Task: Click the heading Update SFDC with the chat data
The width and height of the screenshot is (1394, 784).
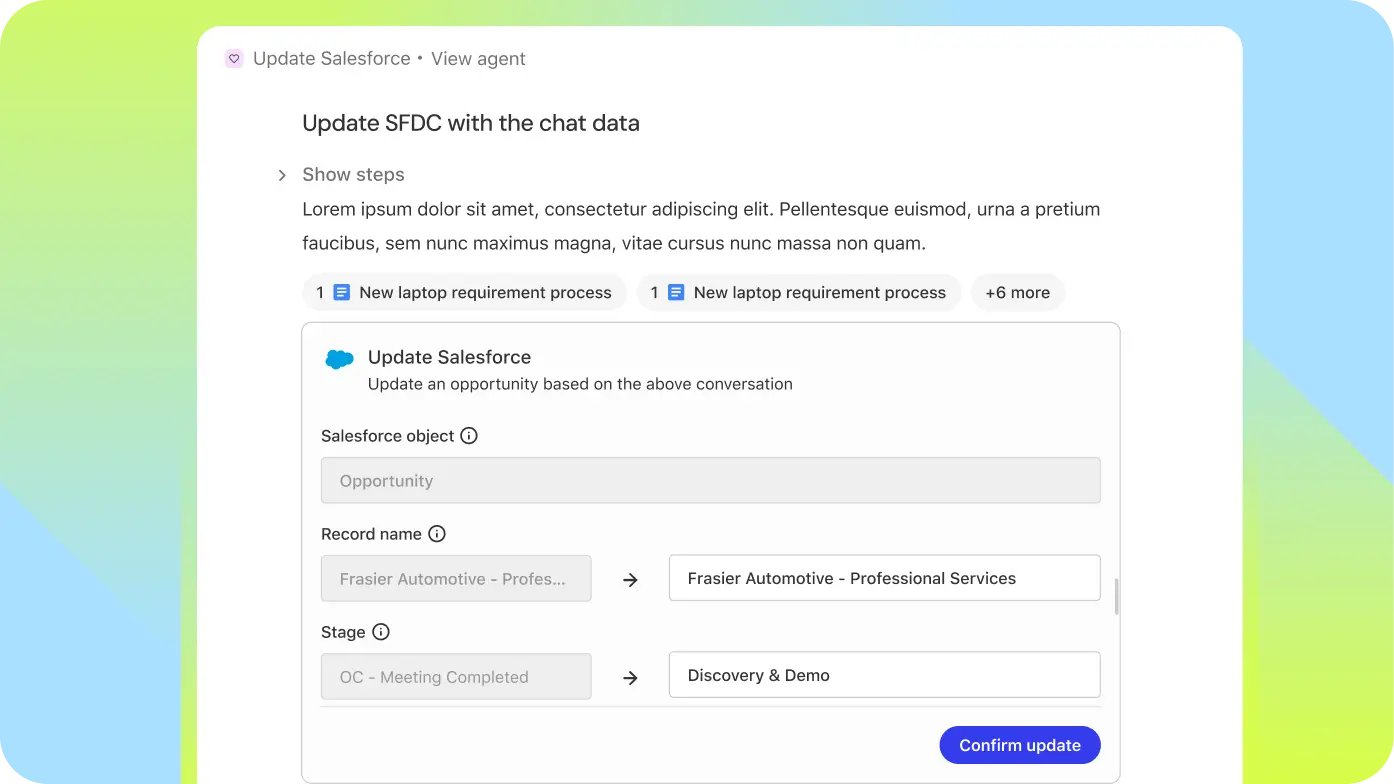Action: [471, 124]
